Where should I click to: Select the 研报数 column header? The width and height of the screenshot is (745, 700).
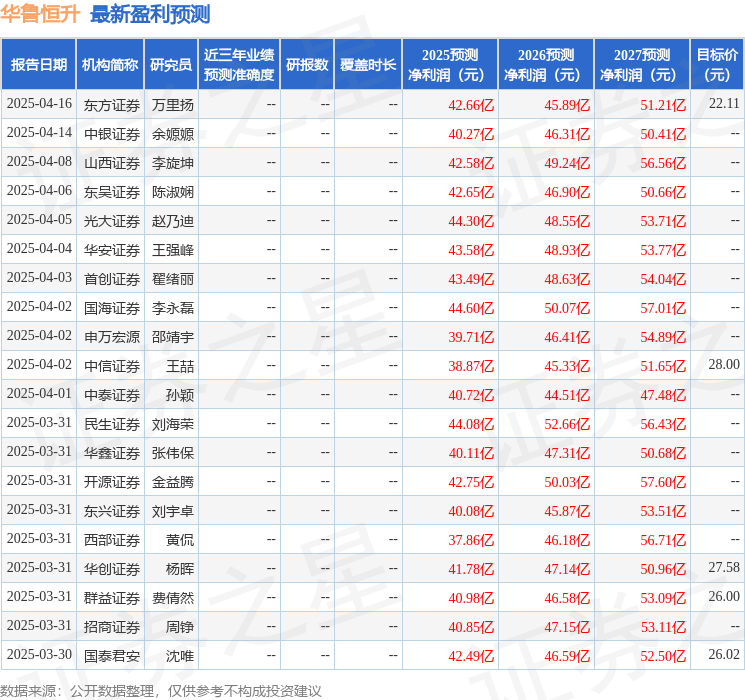(307, 64)
